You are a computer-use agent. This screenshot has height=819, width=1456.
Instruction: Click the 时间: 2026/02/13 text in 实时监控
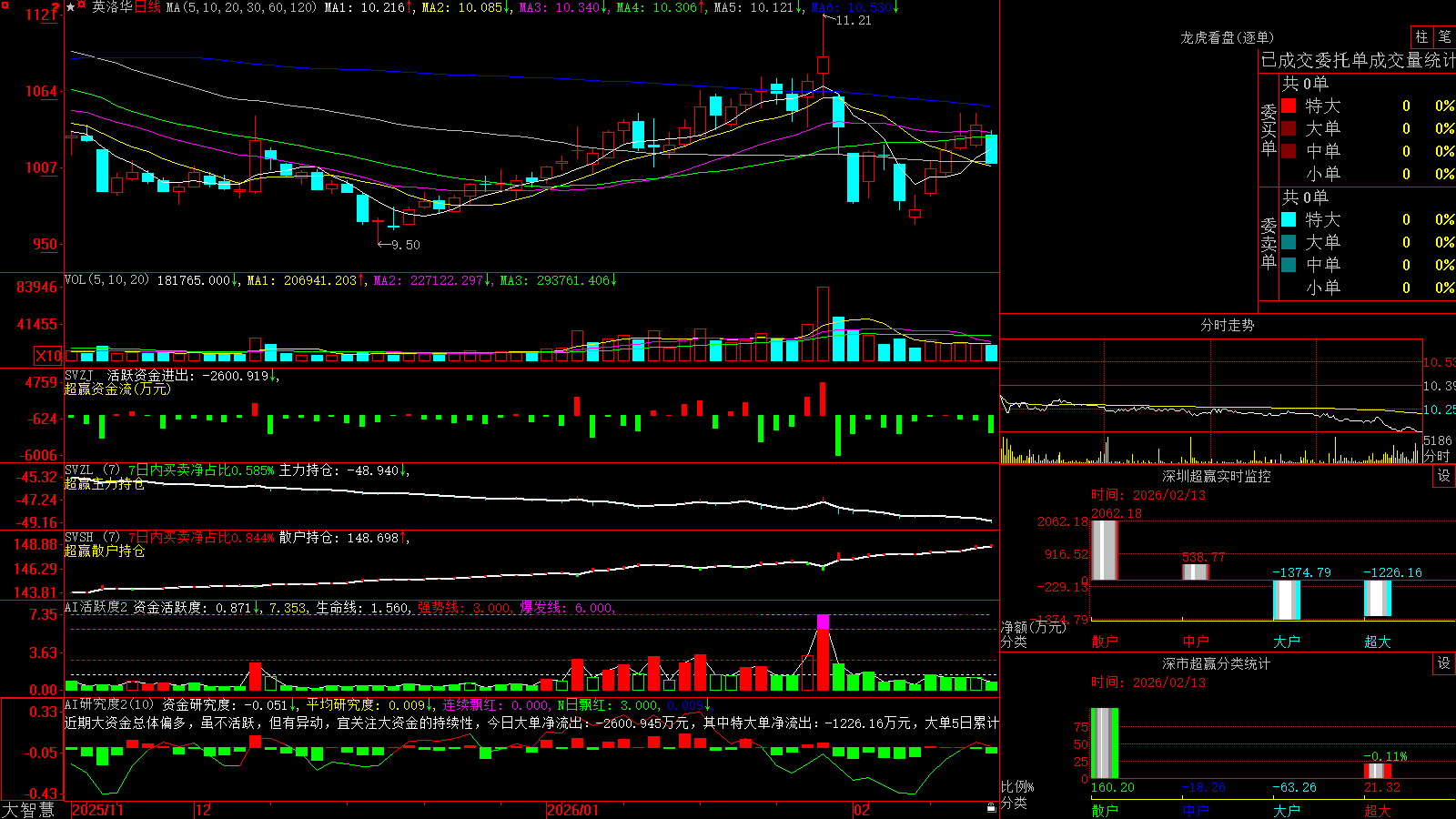pos(1148,495)
